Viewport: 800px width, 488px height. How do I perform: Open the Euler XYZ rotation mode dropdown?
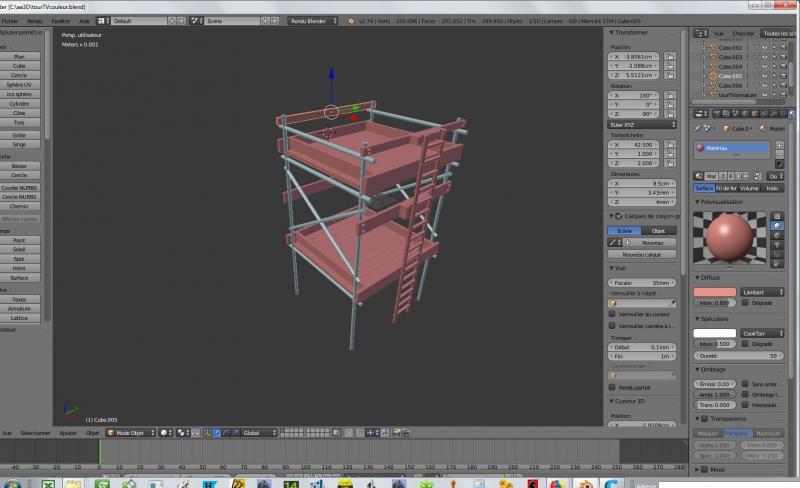click(643, 125)
